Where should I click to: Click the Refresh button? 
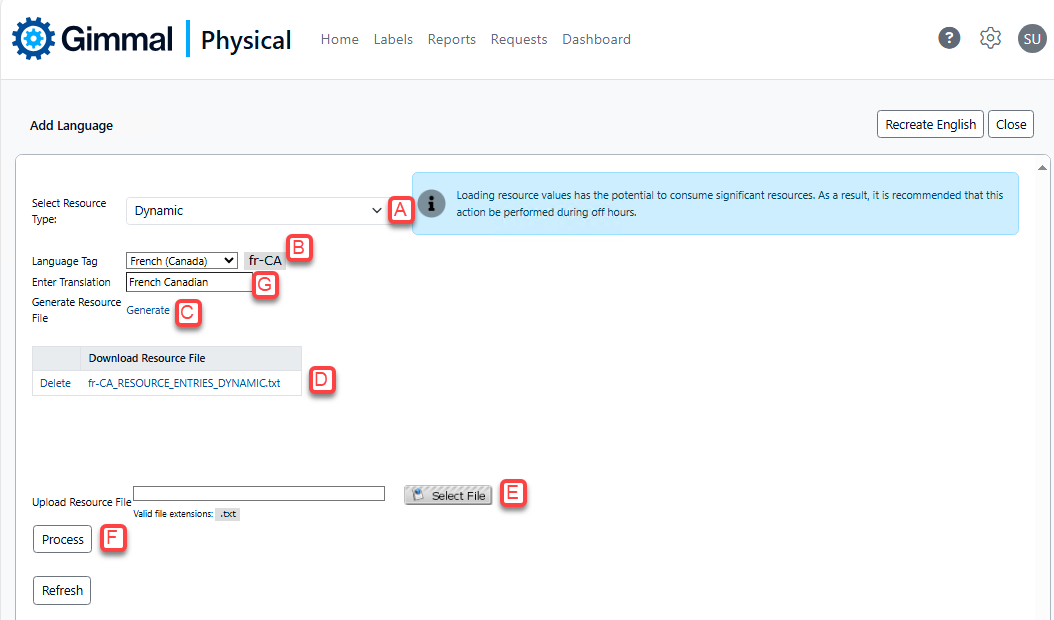click(x=62, y=591)
